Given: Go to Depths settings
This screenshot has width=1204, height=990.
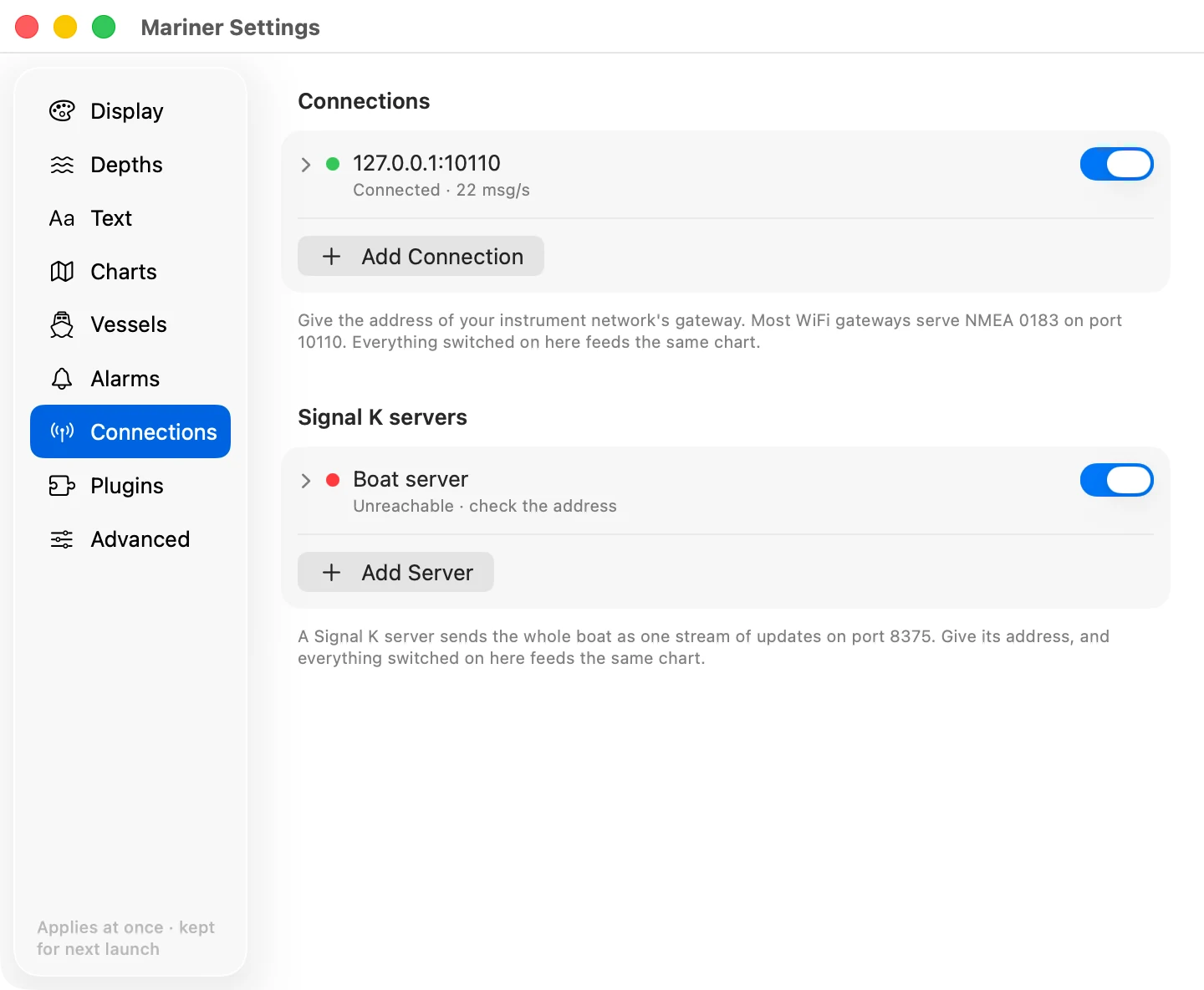Looking at the screenshot, I should click(x=130, y=165).
